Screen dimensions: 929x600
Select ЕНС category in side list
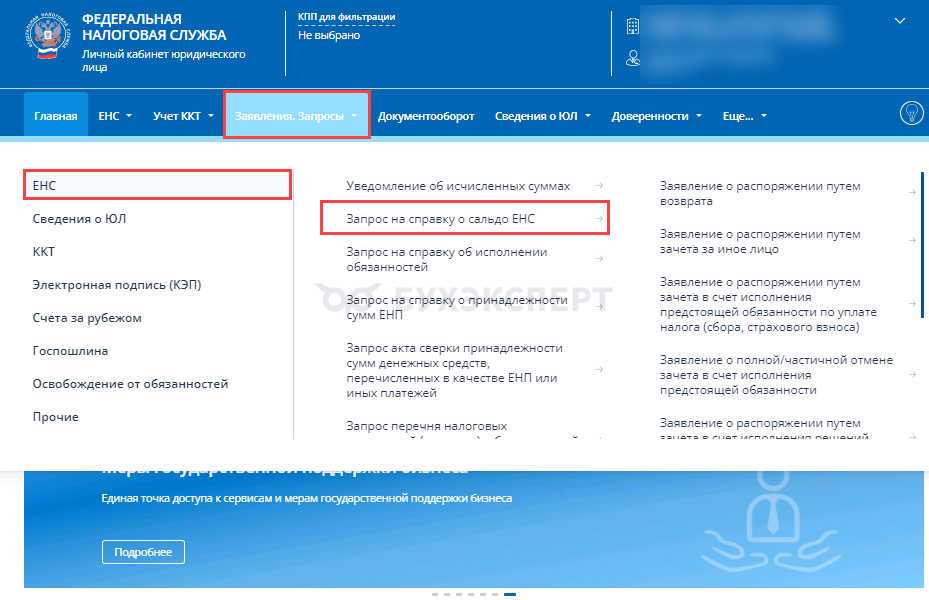[x=157, y=185]
